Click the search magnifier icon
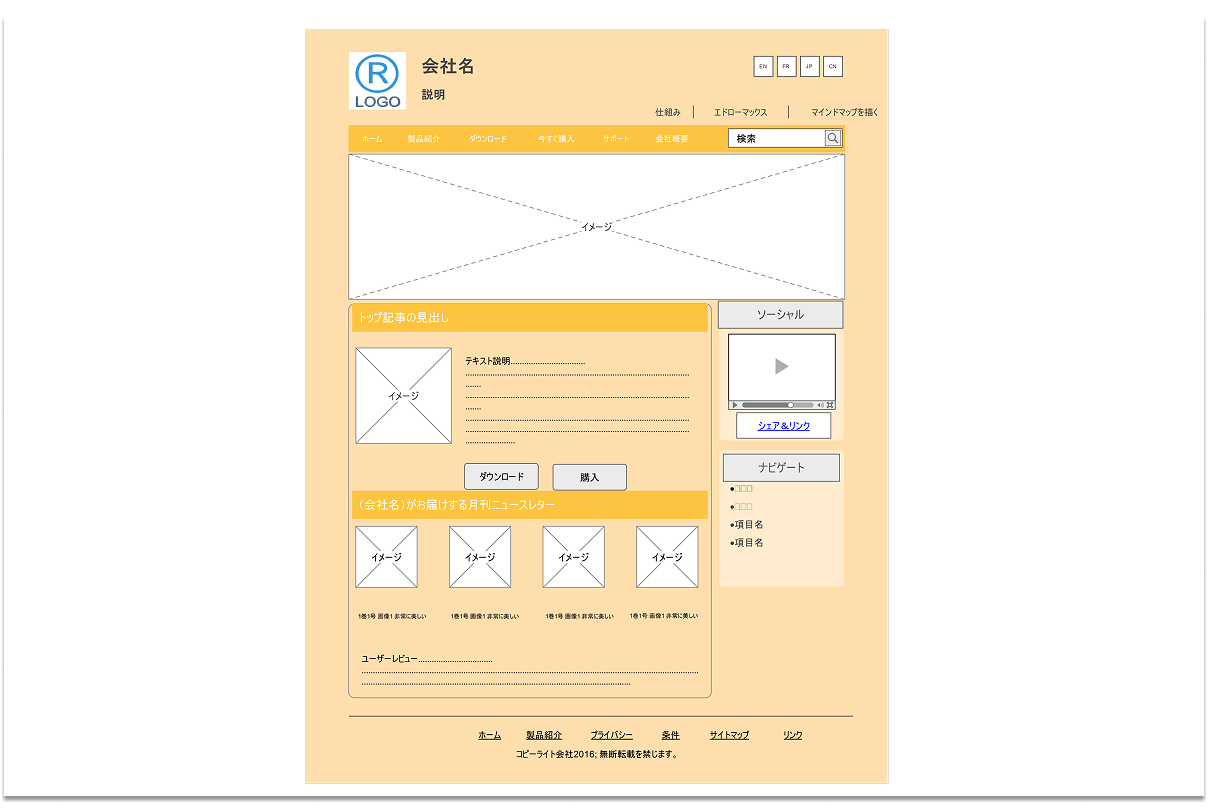 (x=833, y=139)
